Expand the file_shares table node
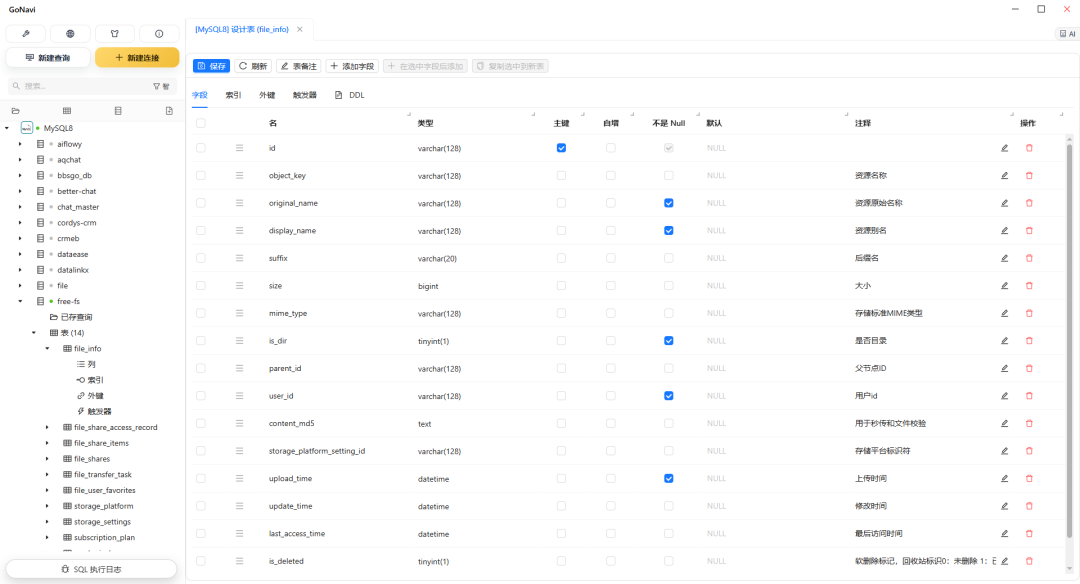The height and width of the screenshot is (584, 1080). coord(47,459)
